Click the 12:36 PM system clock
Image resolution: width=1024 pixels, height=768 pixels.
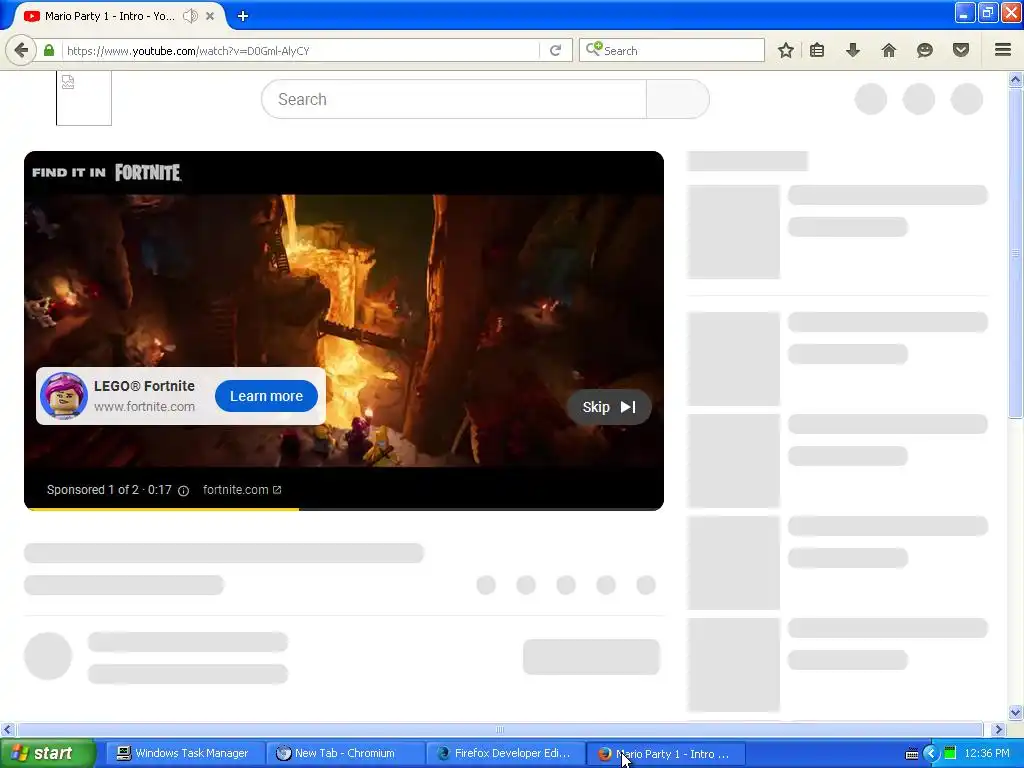987,753
